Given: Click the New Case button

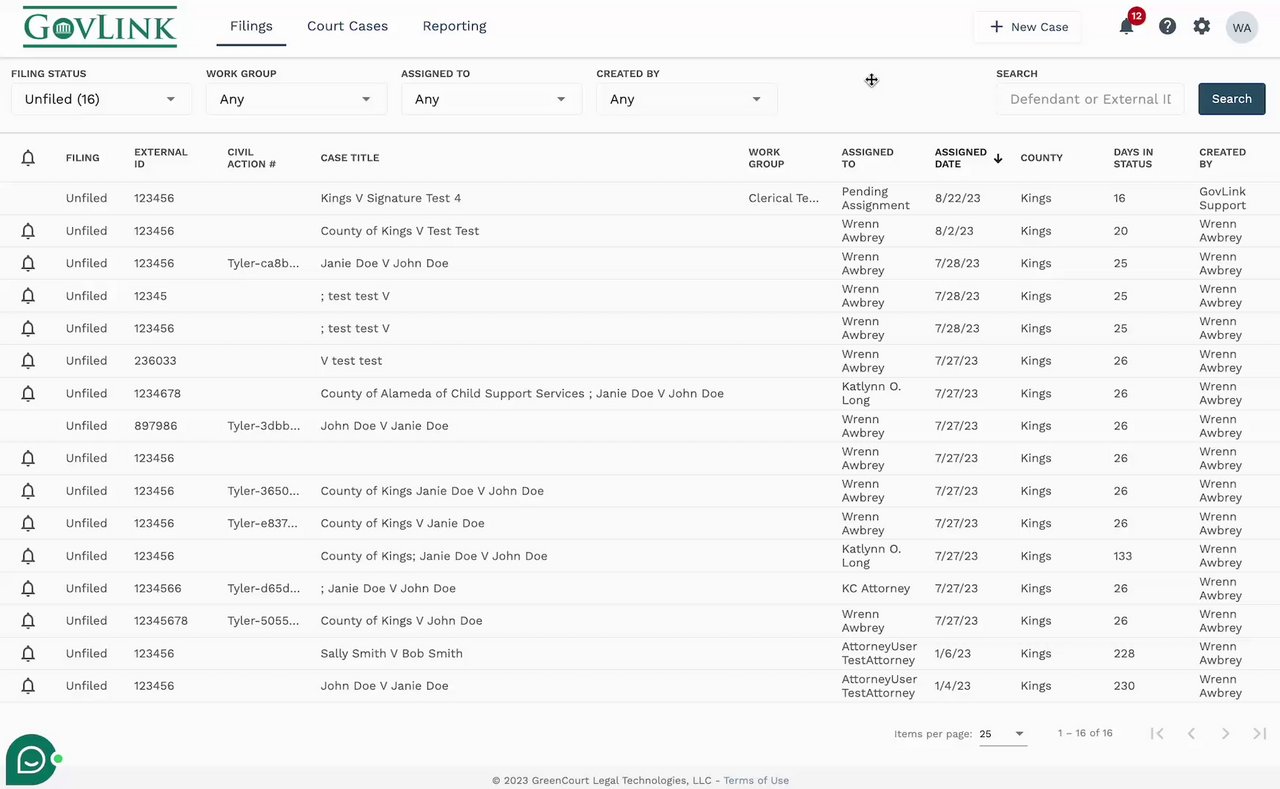Looking at the screenshot, I should coord(1028,27).
